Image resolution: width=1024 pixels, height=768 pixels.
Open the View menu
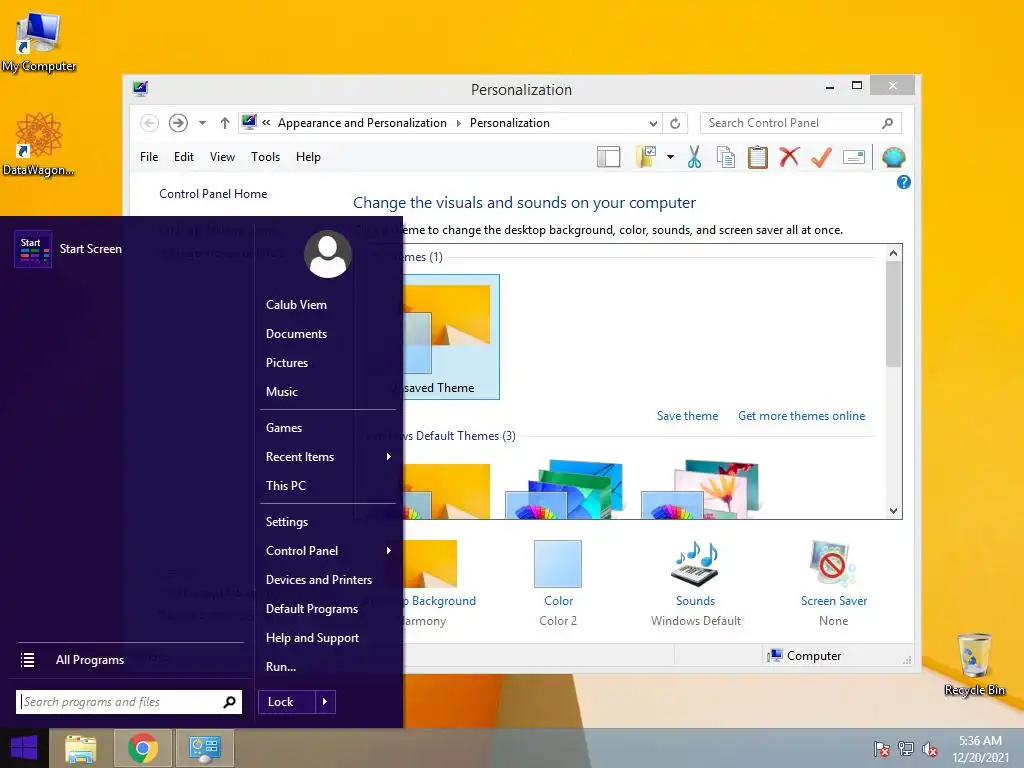click(222, 157)
